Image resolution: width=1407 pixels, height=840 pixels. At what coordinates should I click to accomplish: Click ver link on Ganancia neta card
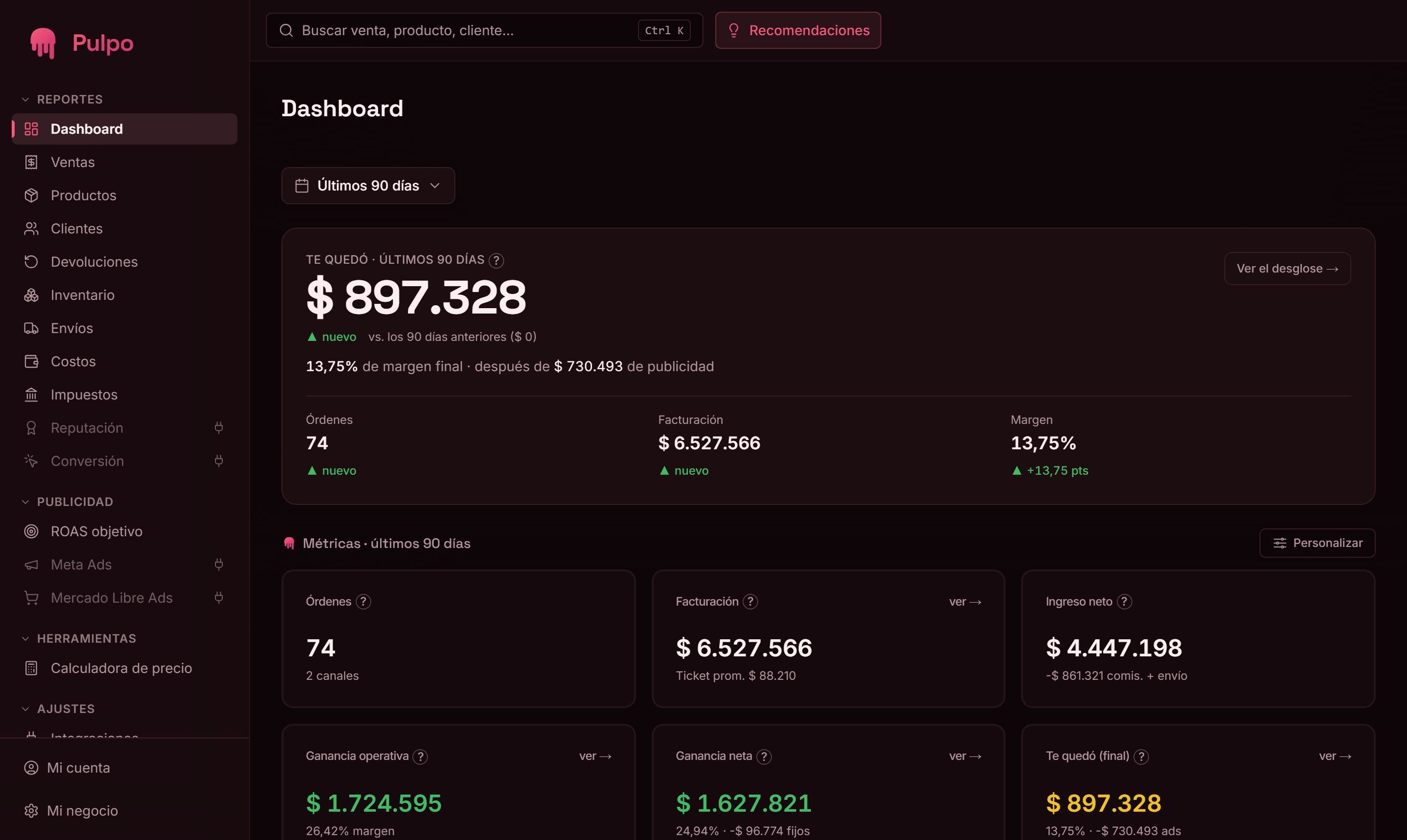tap(965, 756)
